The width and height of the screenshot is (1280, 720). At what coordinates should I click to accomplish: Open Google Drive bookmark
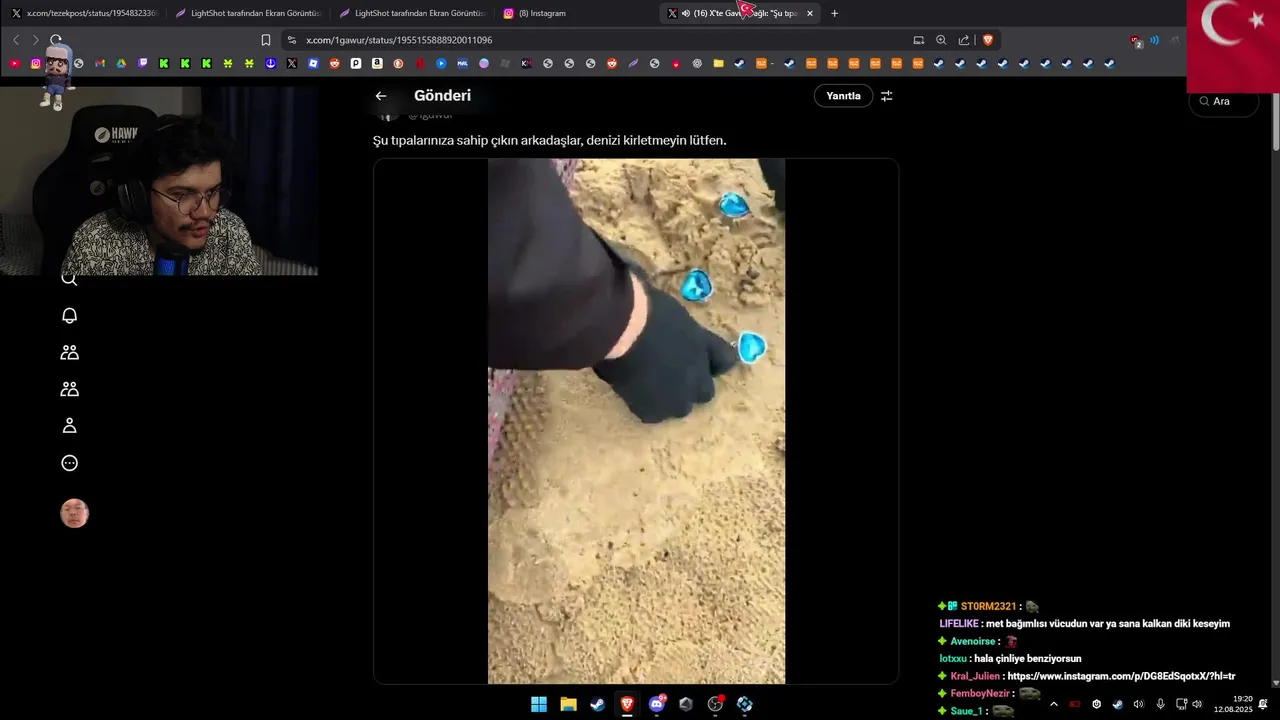pos(121,63)
